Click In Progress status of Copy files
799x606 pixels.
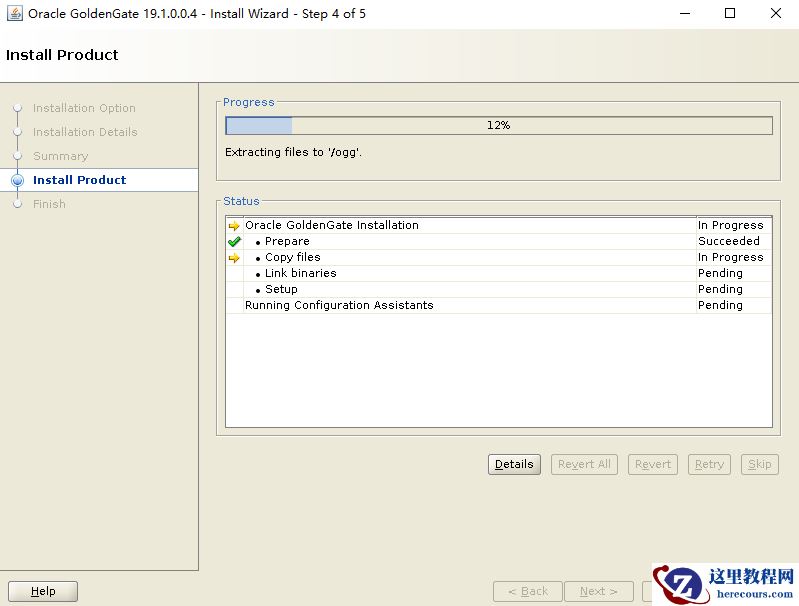click(x=731, y=257)
